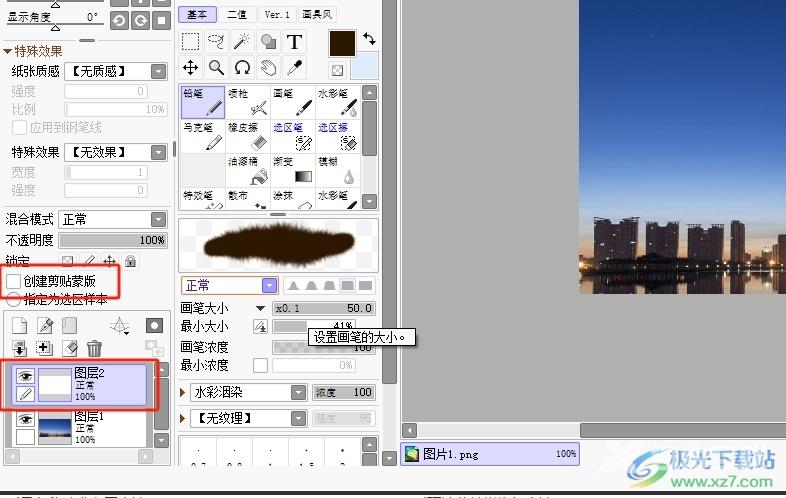Toggle the pencil link box on 图层2
The height and width of the screenshot is (498, 786).
point(26,394)
